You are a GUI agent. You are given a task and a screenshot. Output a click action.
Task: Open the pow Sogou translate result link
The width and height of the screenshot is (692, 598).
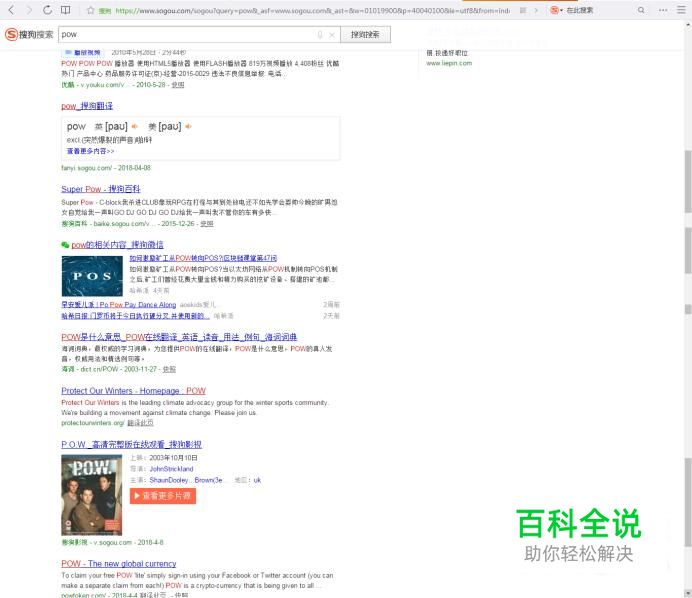(x=87, y=106)
